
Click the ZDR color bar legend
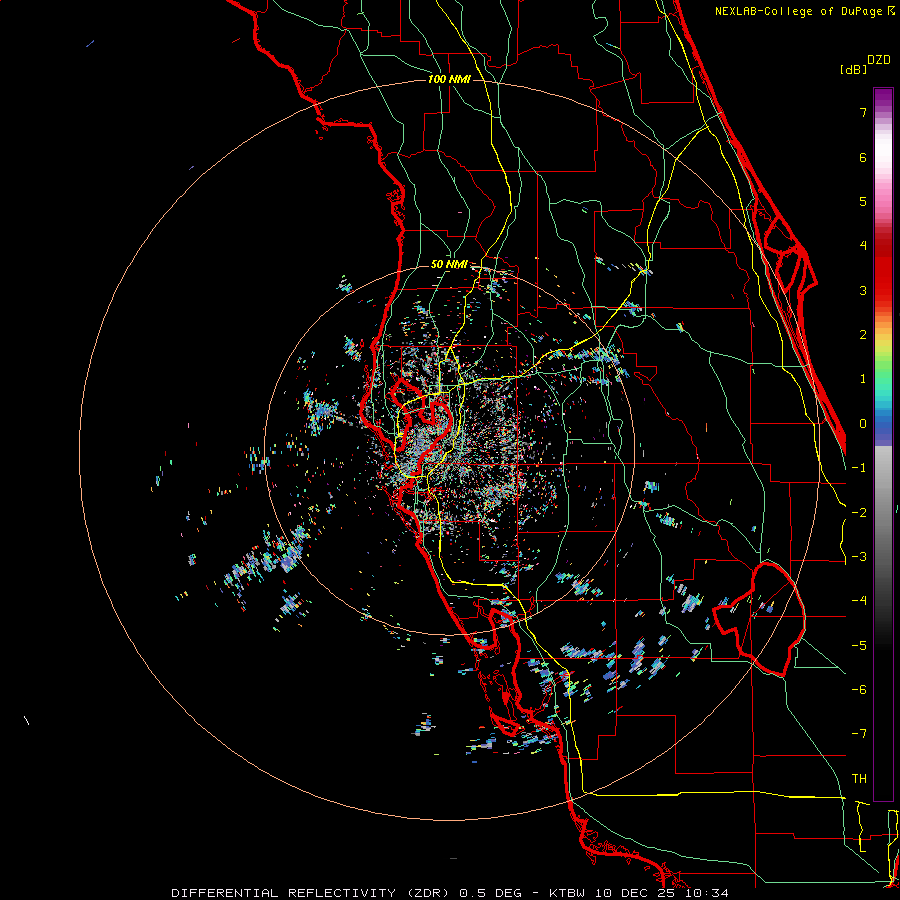883,444
